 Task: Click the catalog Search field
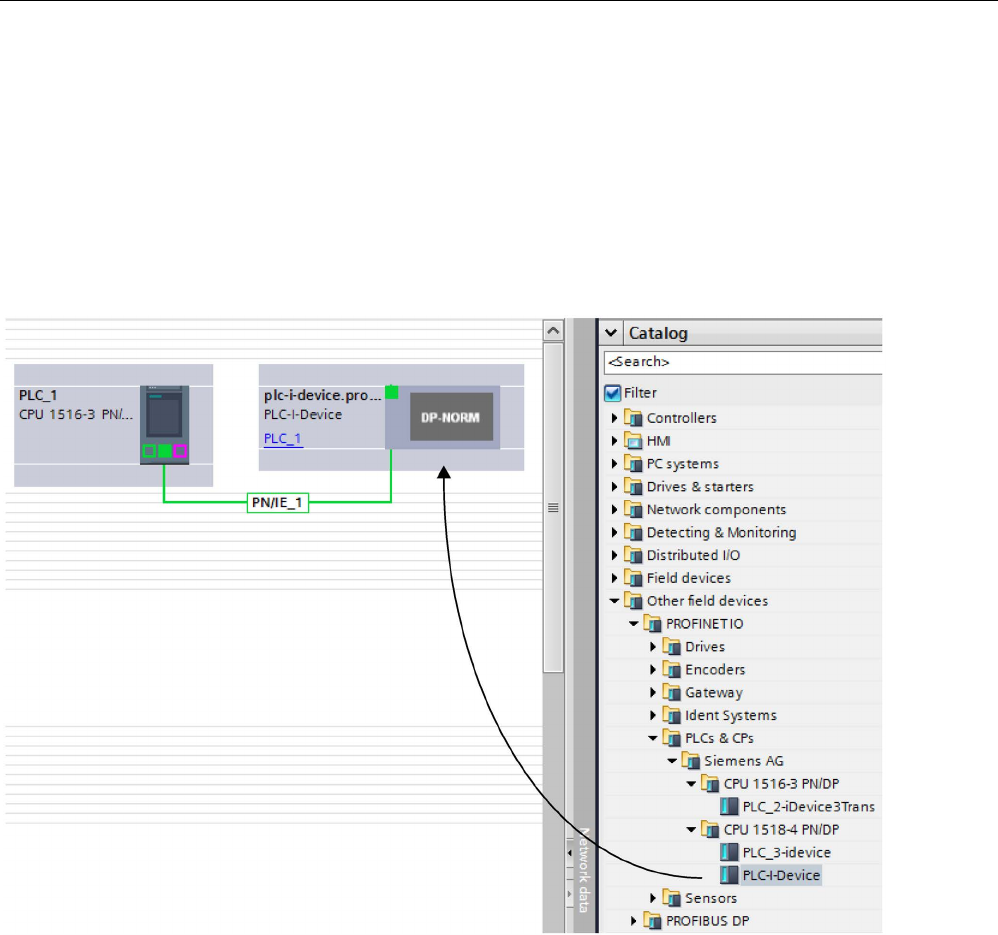743,362
